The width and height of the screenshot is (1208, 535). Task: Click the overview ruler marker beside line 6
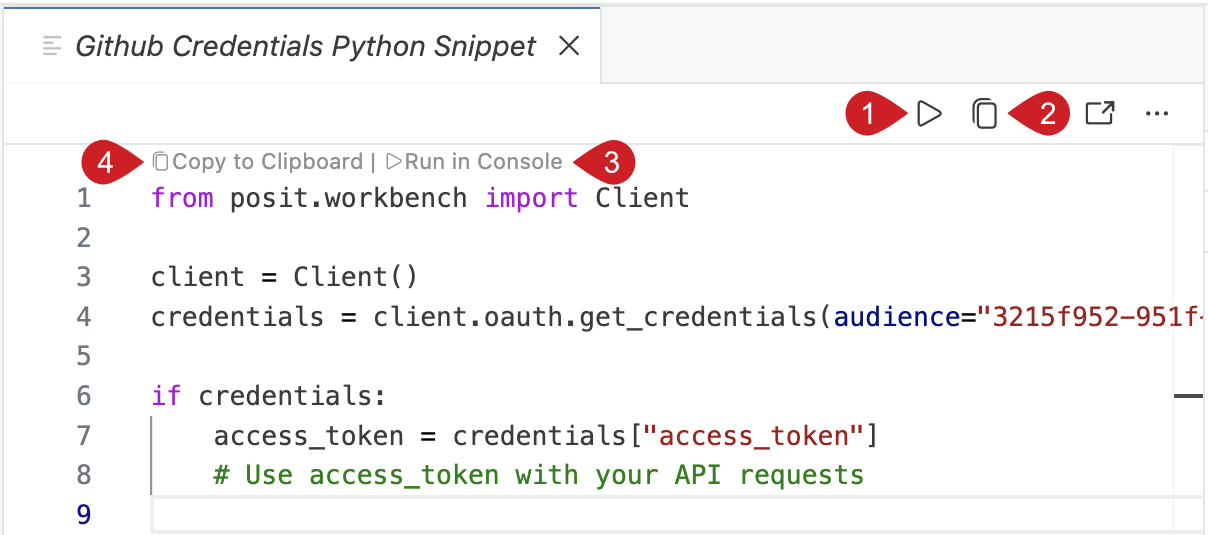pyautogui.click(x=1188, y=396)
